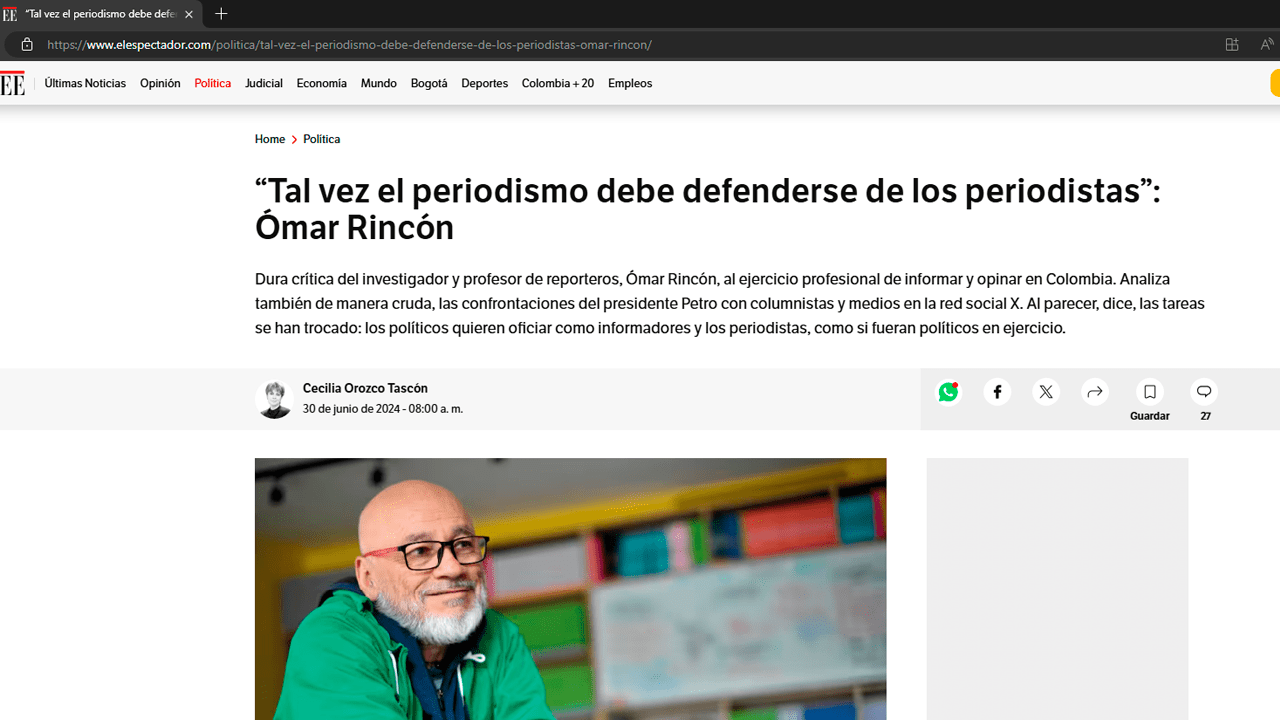Click the share arrow icon

1095,392
